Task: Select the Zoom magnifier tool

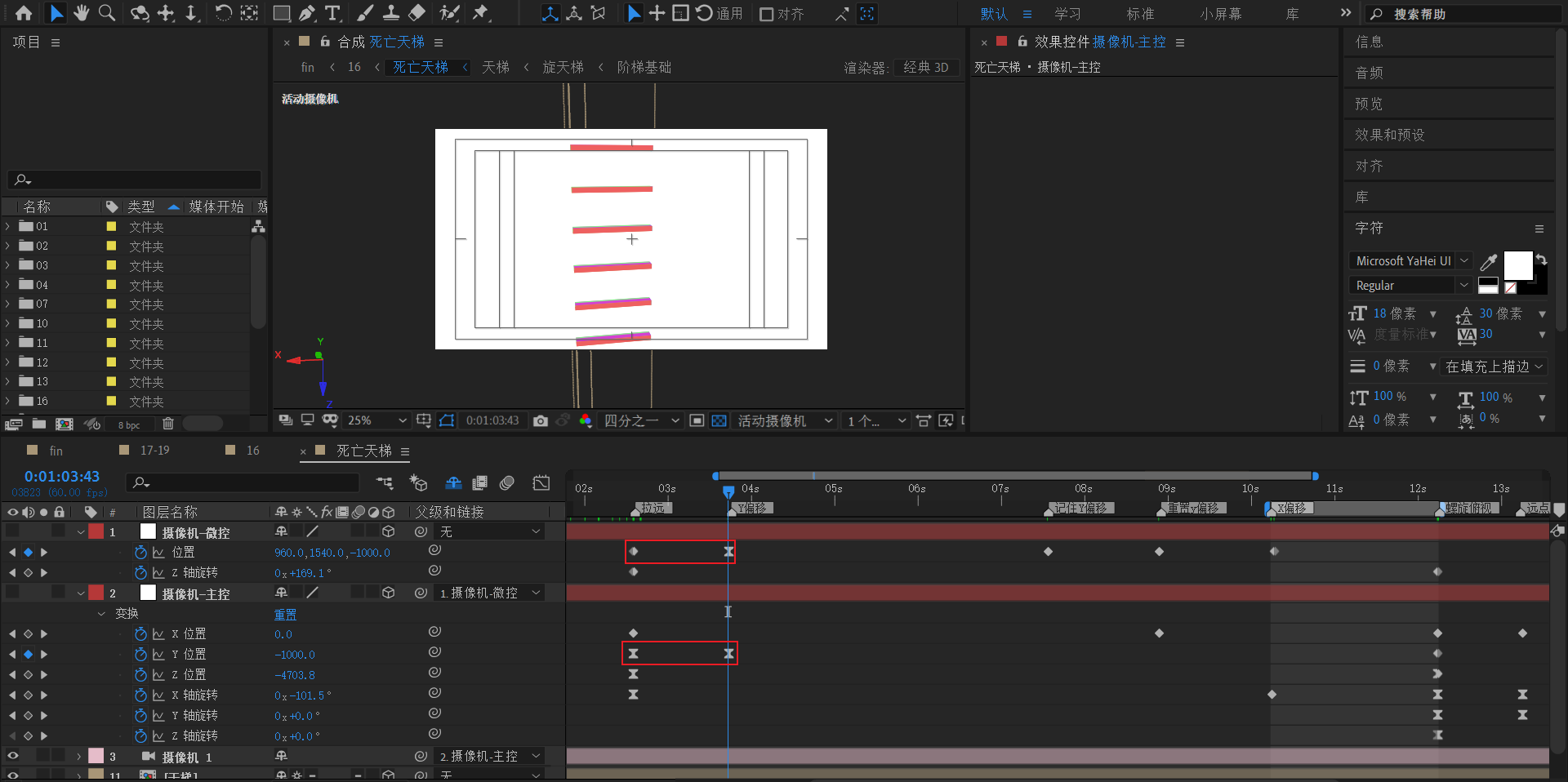Action: tap(106, 13)
